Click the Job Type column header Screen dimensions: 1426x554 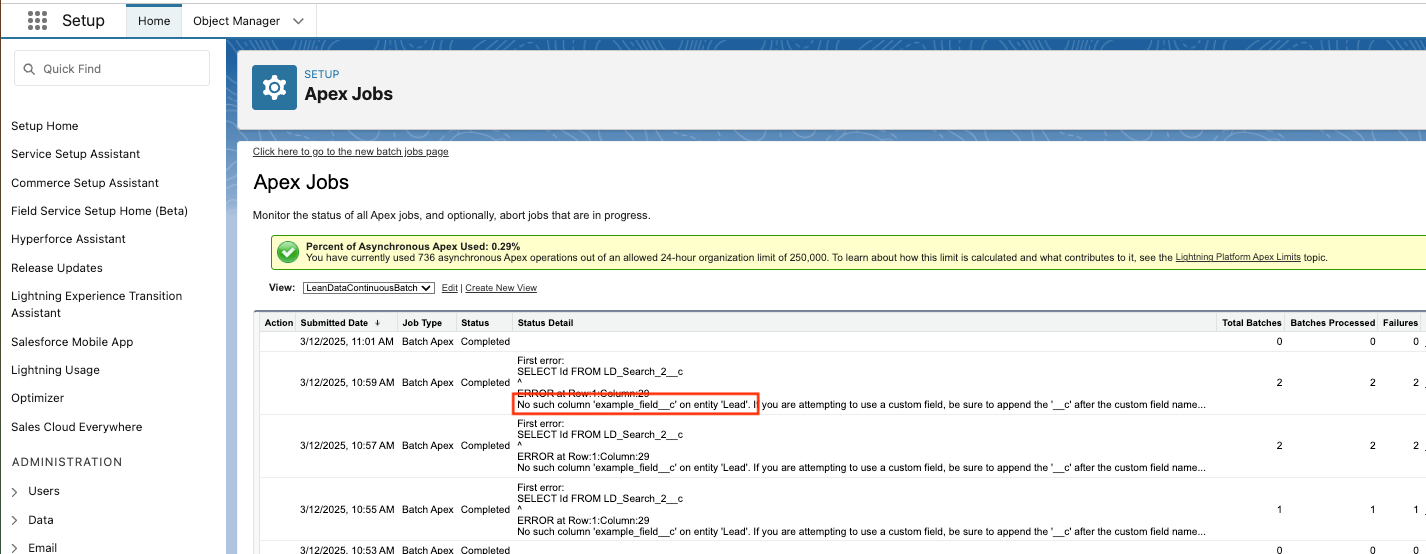pyautogui.click(x=422, y=323)
